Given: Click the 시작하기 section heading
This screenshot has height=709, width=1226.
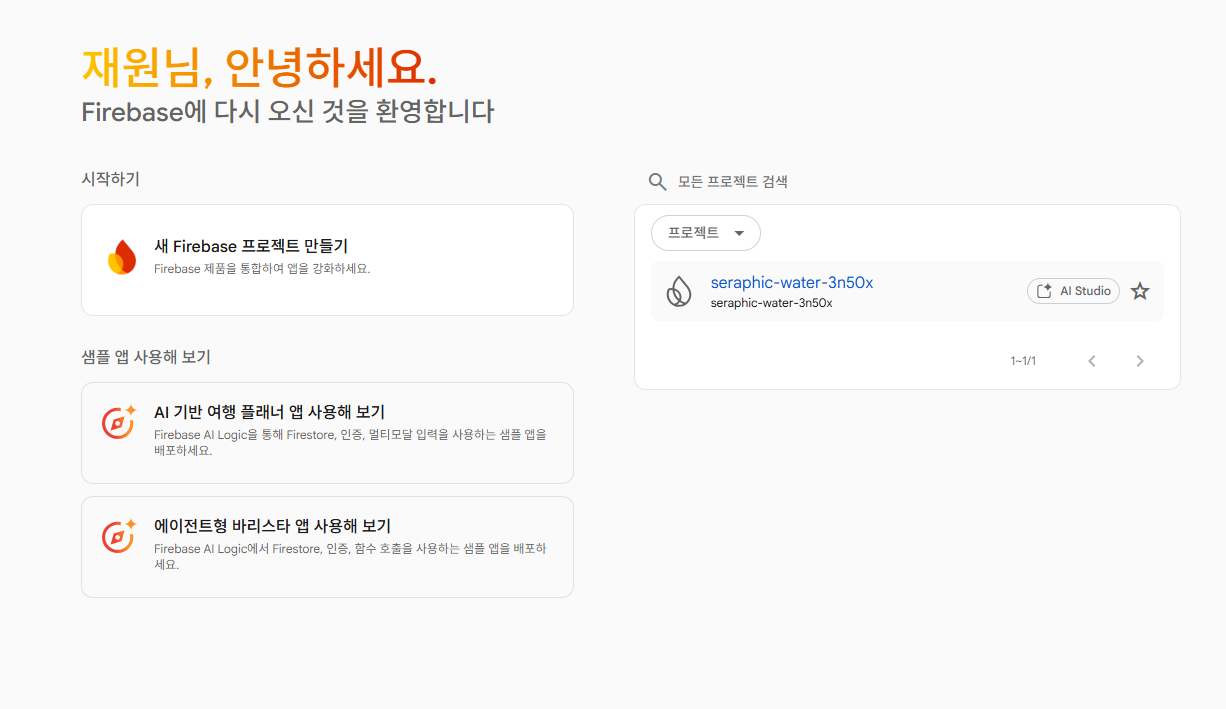Looking at the screenshot, I should pyautogui.click(x=111, y=179).
